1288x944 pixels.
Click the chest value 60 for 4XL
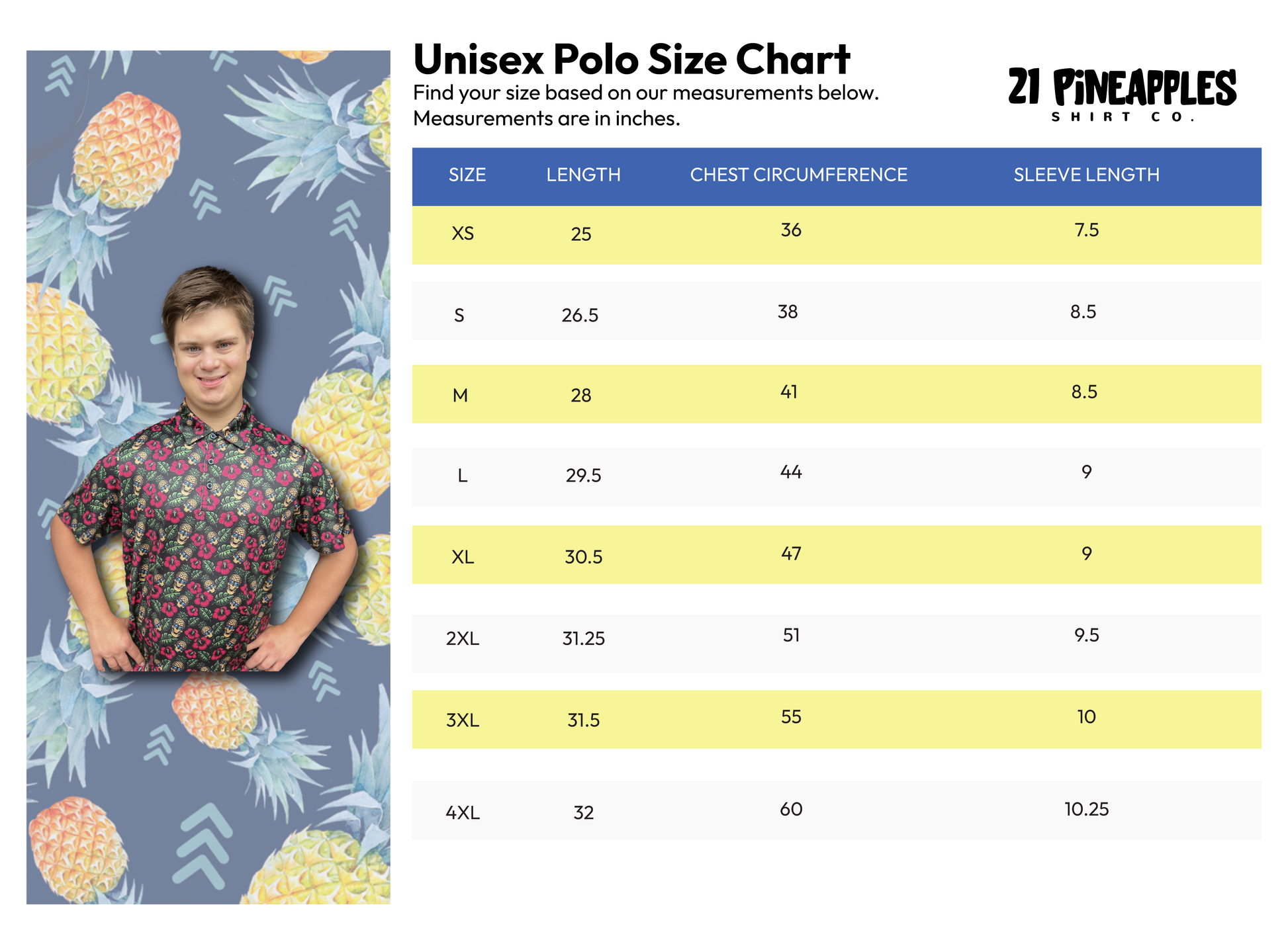click(x=791, y=809)
